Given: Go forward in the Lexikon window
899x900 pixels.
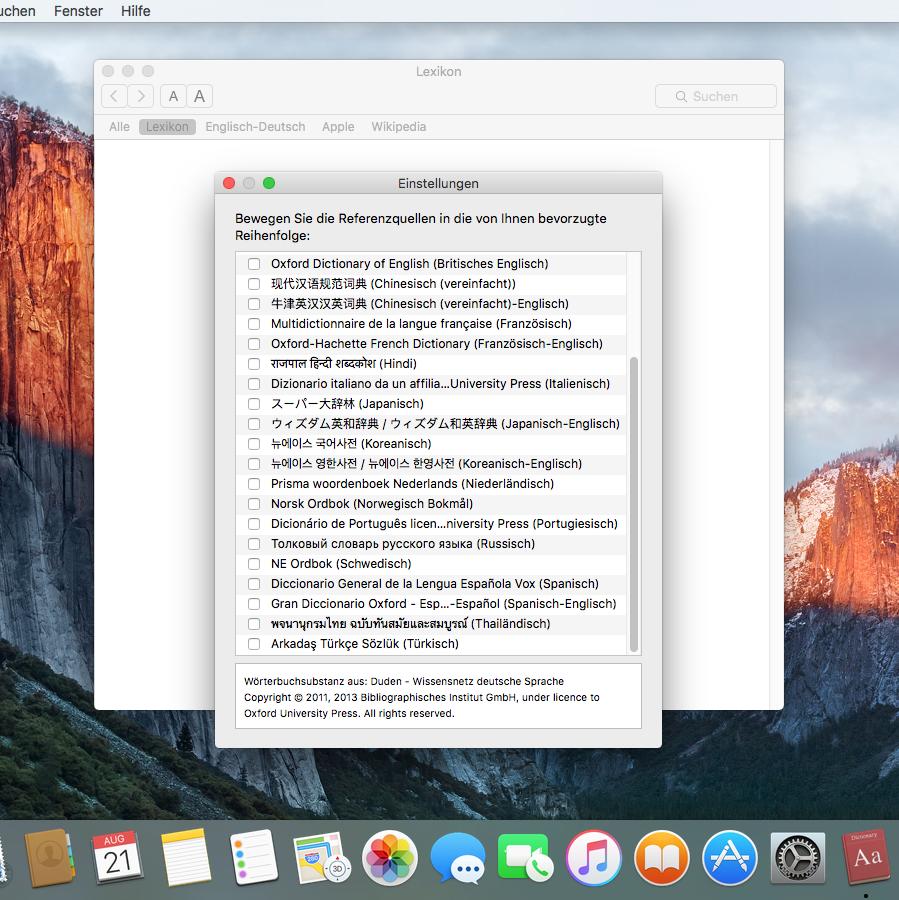Looking at the screenshot, I should pyautogui.click(x=141, y=96).
